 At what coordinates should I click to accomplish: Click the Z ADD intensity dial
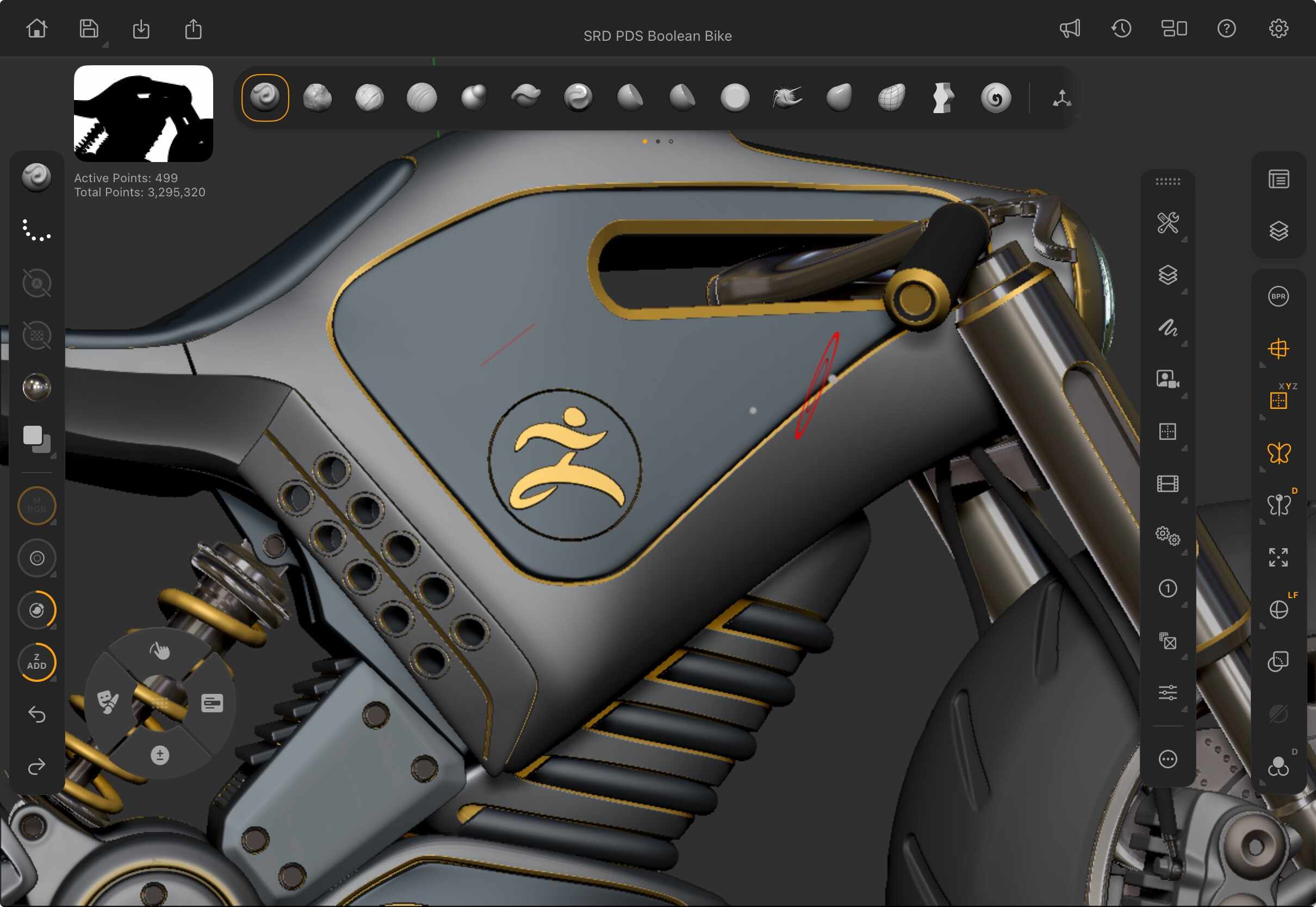(x=37, y=662)
